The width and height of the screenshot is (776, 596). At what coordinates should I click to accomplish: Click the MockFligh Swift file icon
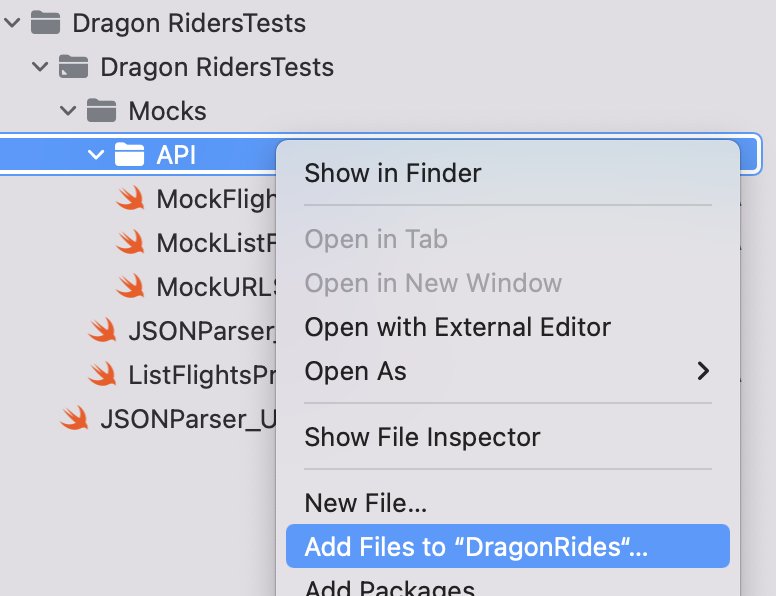coord(130,198)
